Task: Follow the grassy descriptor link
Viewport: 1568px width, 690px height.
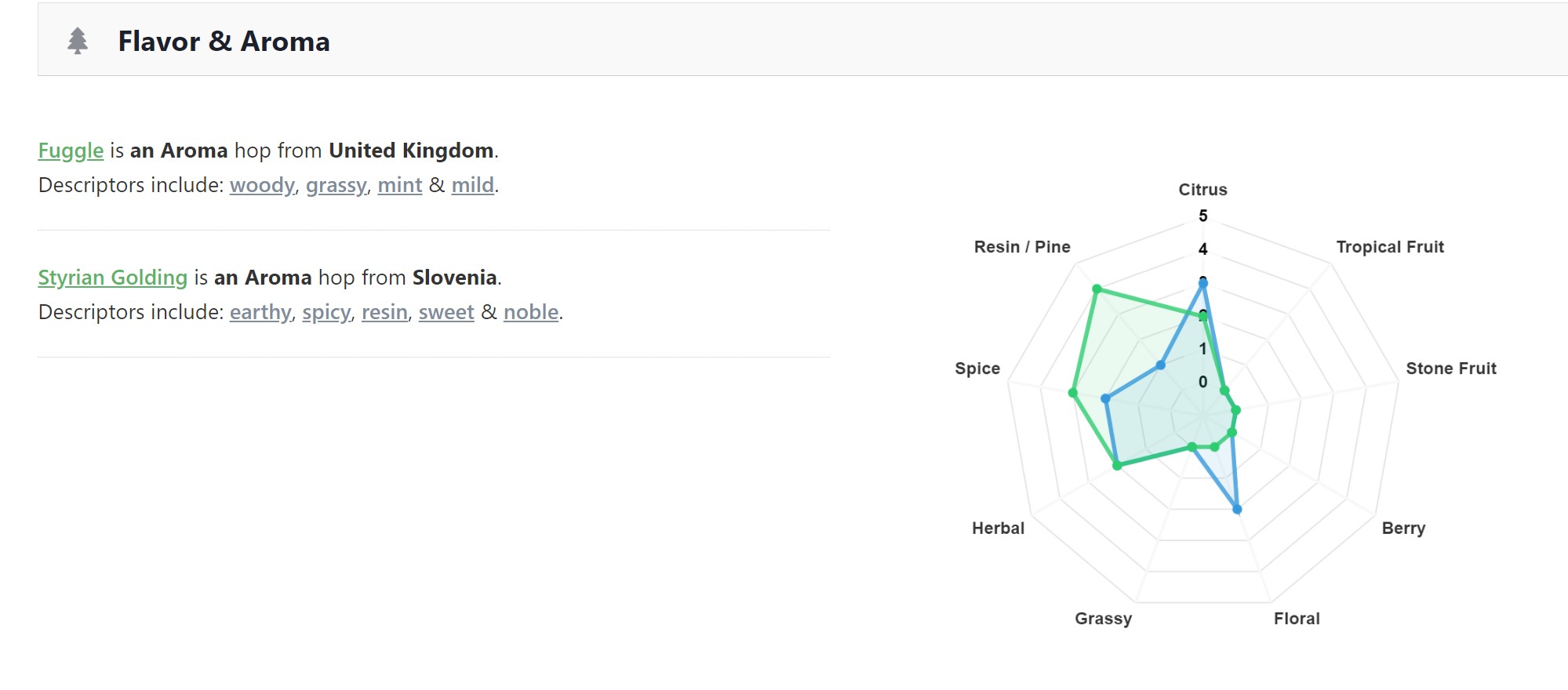Action: point(336,185)
